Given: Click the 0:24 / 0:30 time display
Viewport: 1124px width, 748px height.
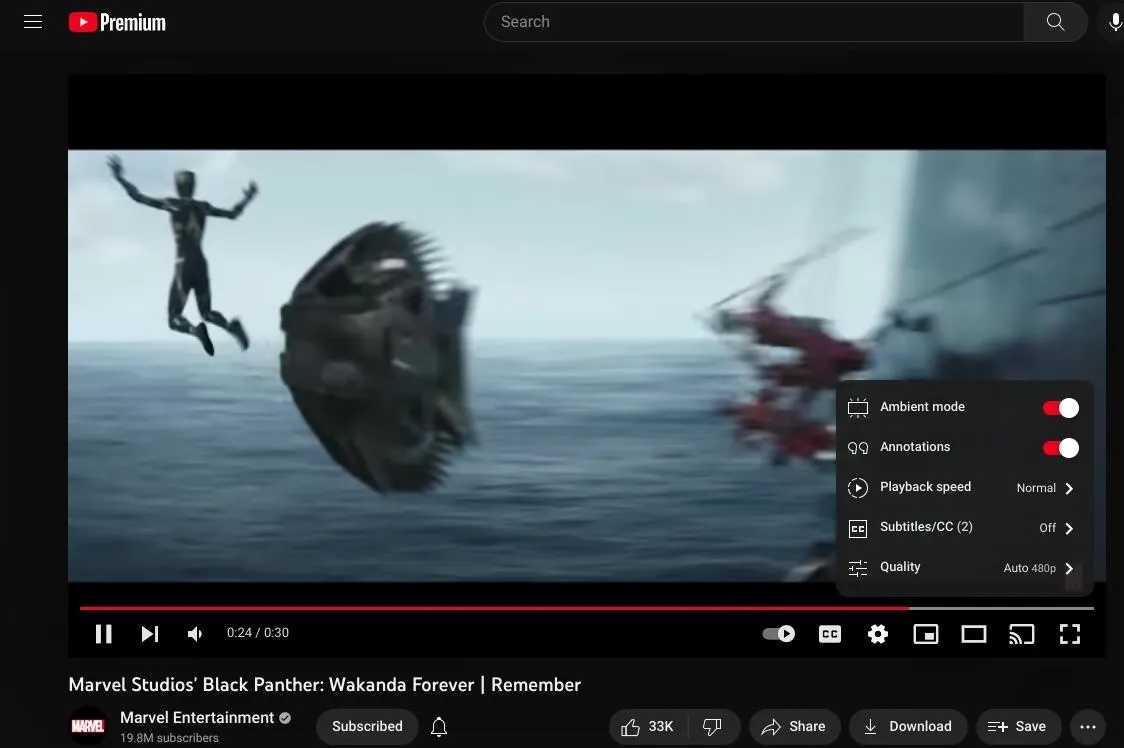Looking at the screenshot, I should (x=257, y=633).
